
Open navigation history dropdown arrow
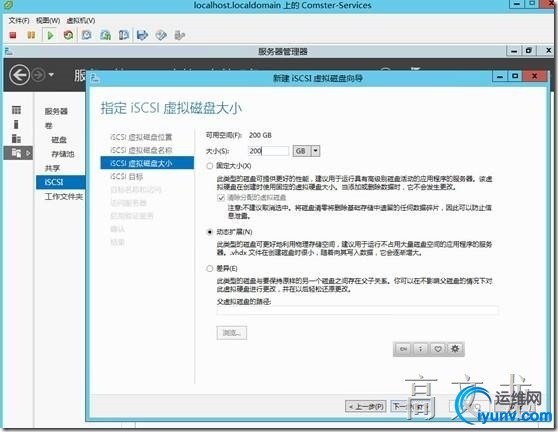pyautogui.click(x=51, y=75)
